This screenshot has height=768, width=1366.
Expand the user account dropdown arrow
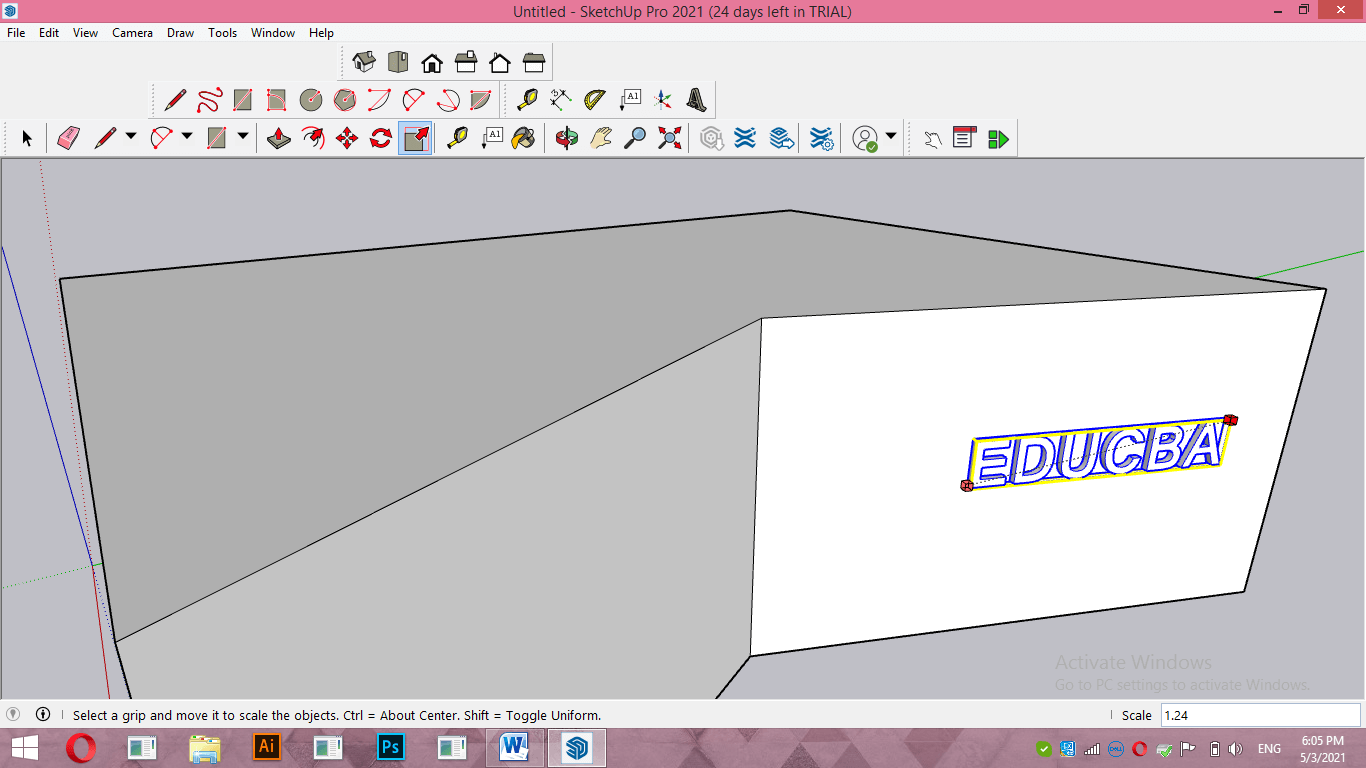pyautogui.click(x=891, y=137)
